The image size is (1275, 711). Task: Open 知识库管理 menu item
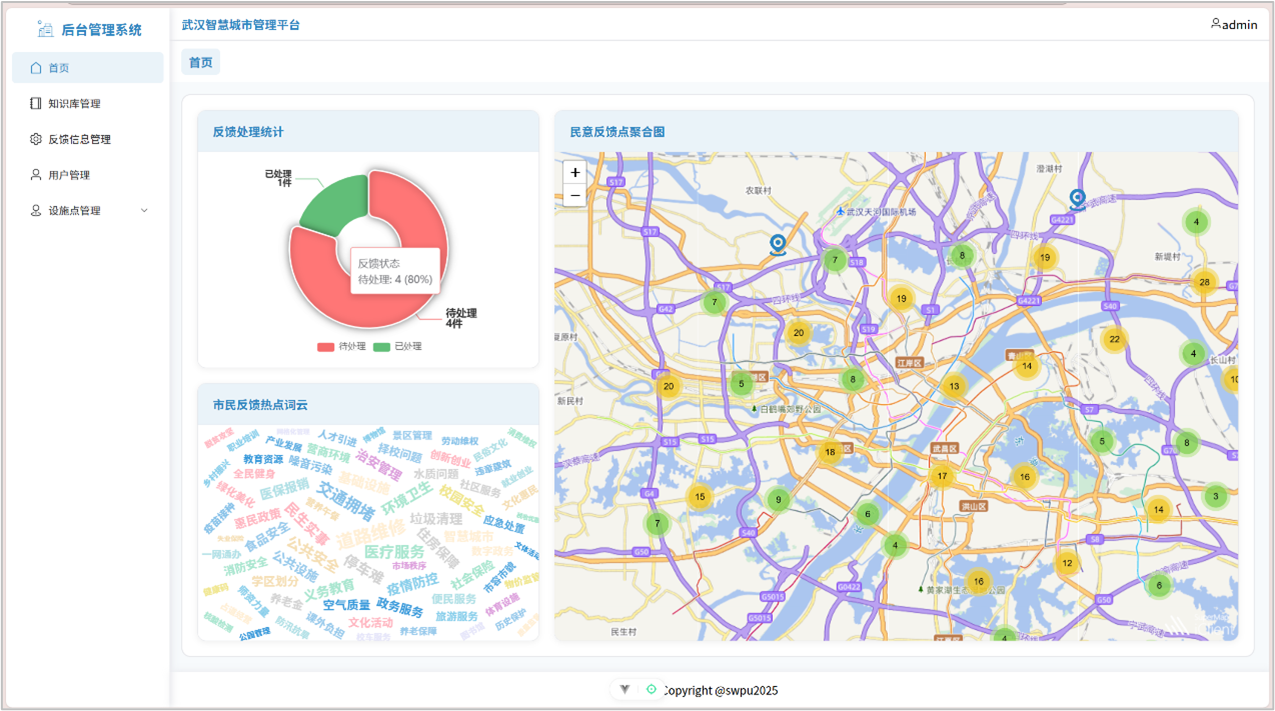74,104
